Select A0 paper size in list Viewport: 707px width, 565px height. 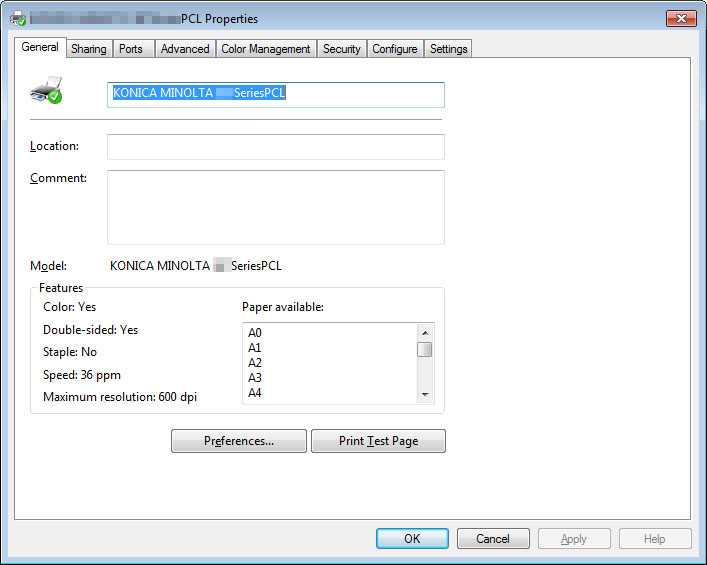pyautogui.click(x=255, y=333)
